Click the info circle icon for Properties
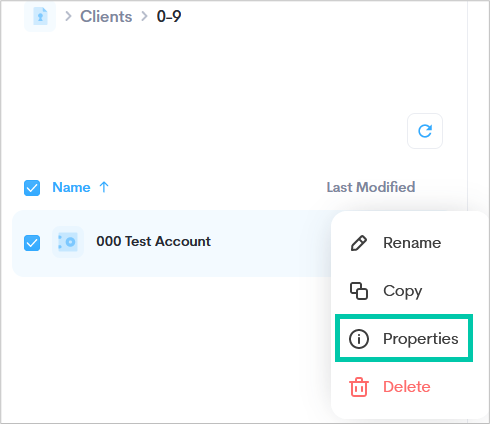The width and height of the screenshot is (490, 424). point(359,339)
